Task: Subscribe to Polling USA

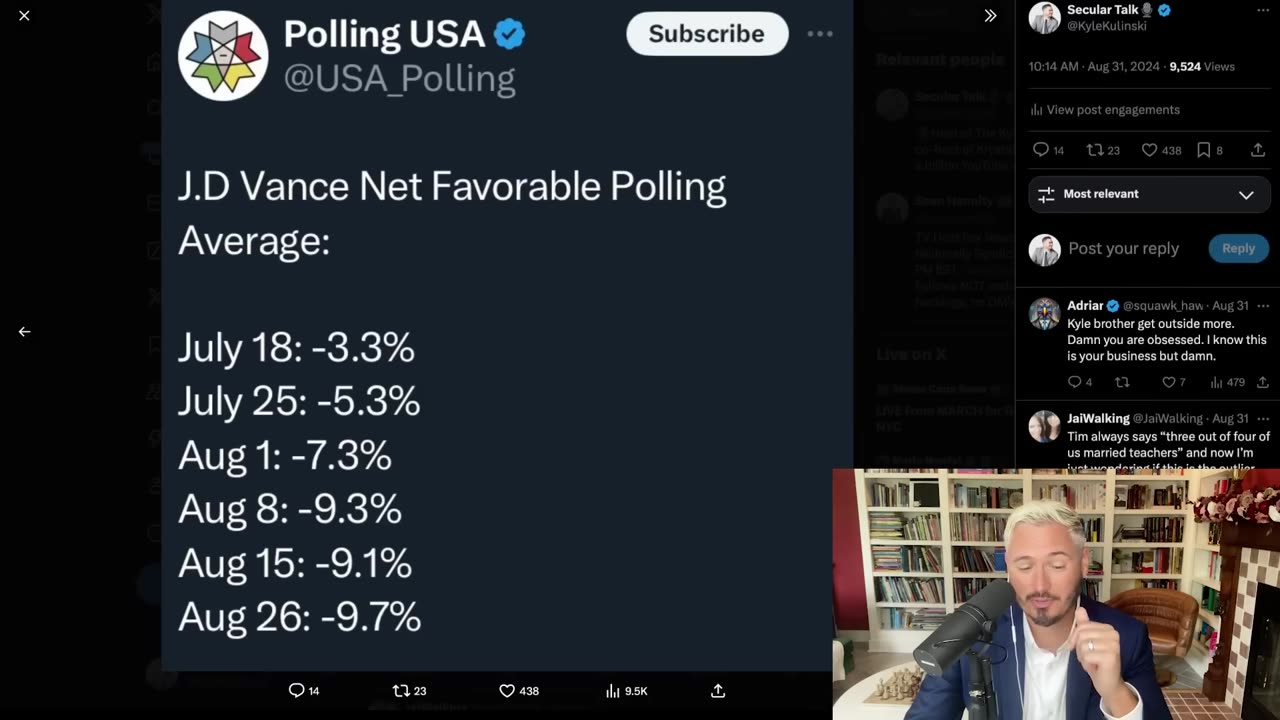Action: 707,34
